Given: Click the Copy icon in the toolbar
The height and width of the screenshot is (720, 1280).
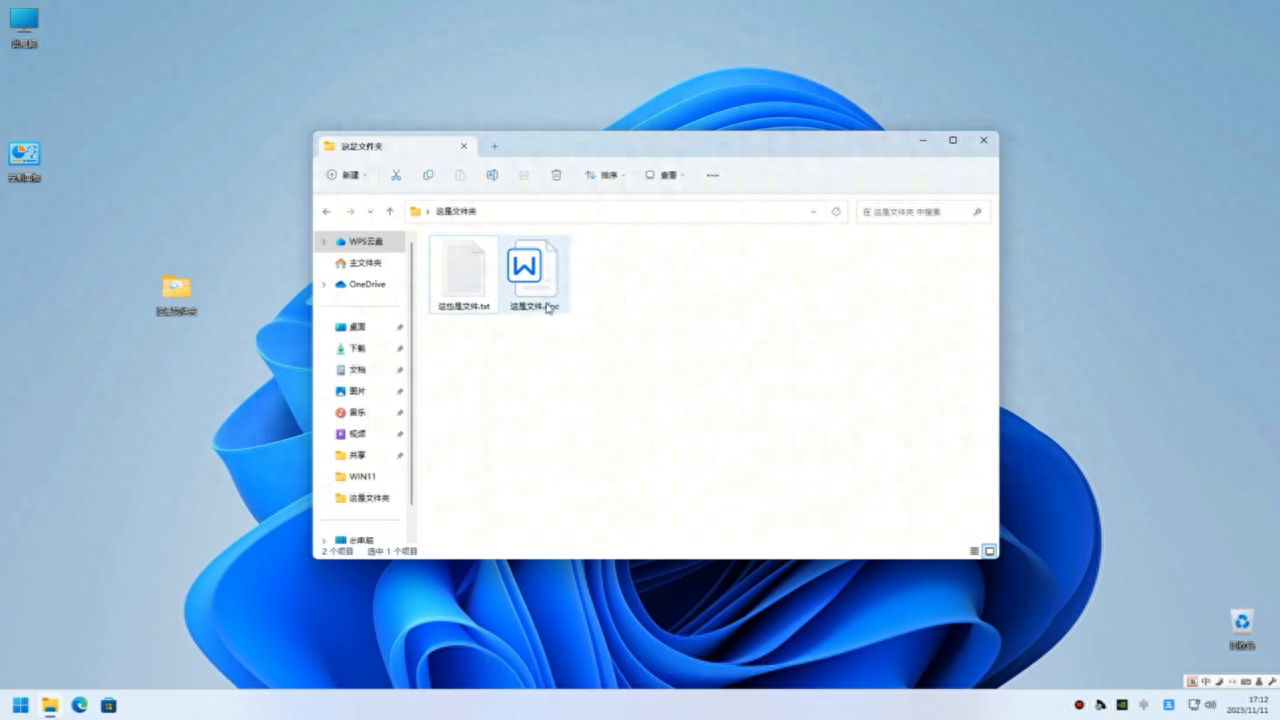Looking at the screenshot, I should [428, 175].
